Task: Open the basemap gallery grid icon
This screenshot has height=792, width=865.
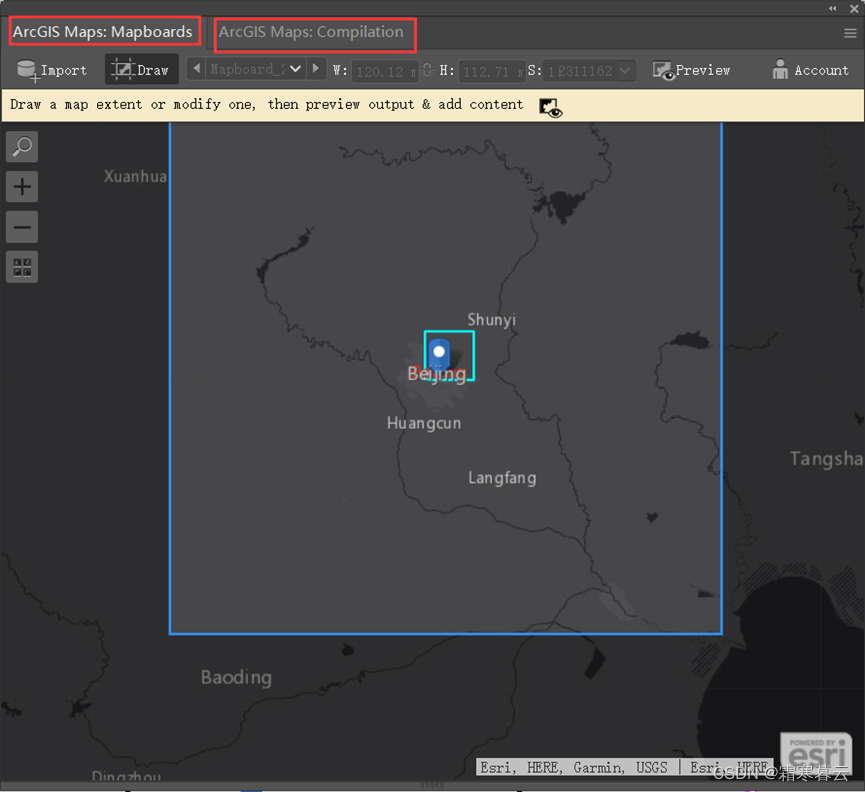Action: [21, 266]
